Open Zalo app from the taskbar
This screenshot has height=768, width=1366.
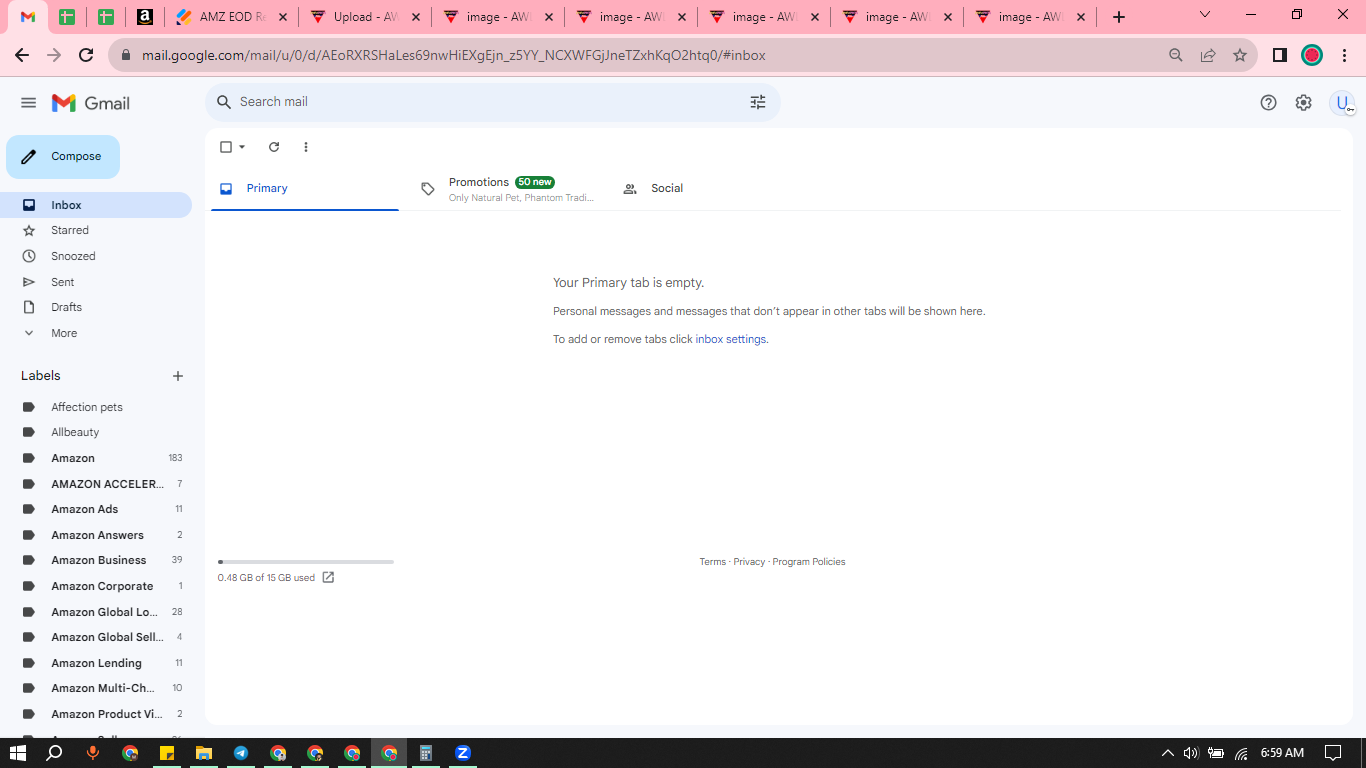[463, 753]
